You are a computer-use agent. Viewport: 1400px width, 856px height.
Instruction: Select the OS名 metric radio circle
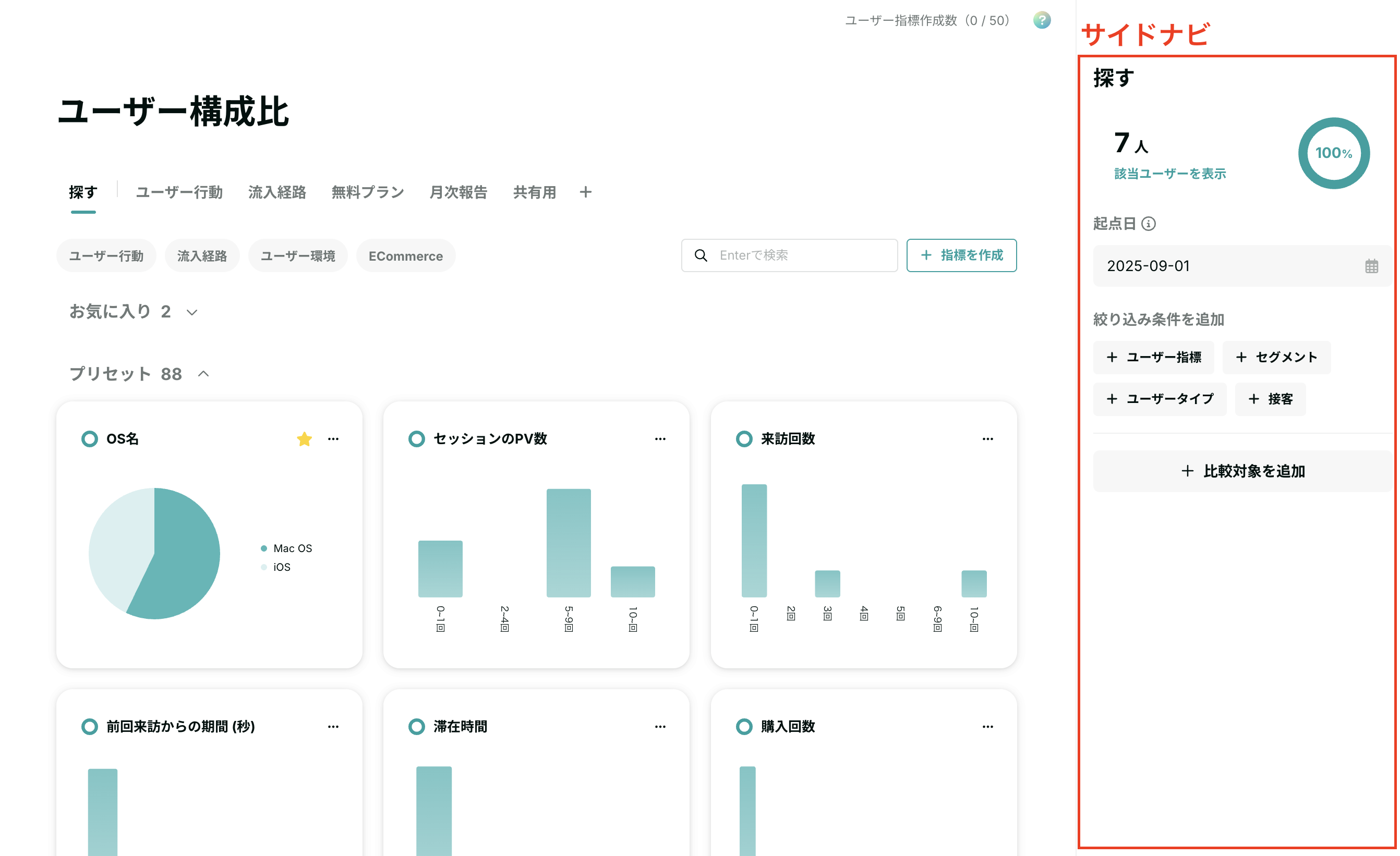pos(89,438)
